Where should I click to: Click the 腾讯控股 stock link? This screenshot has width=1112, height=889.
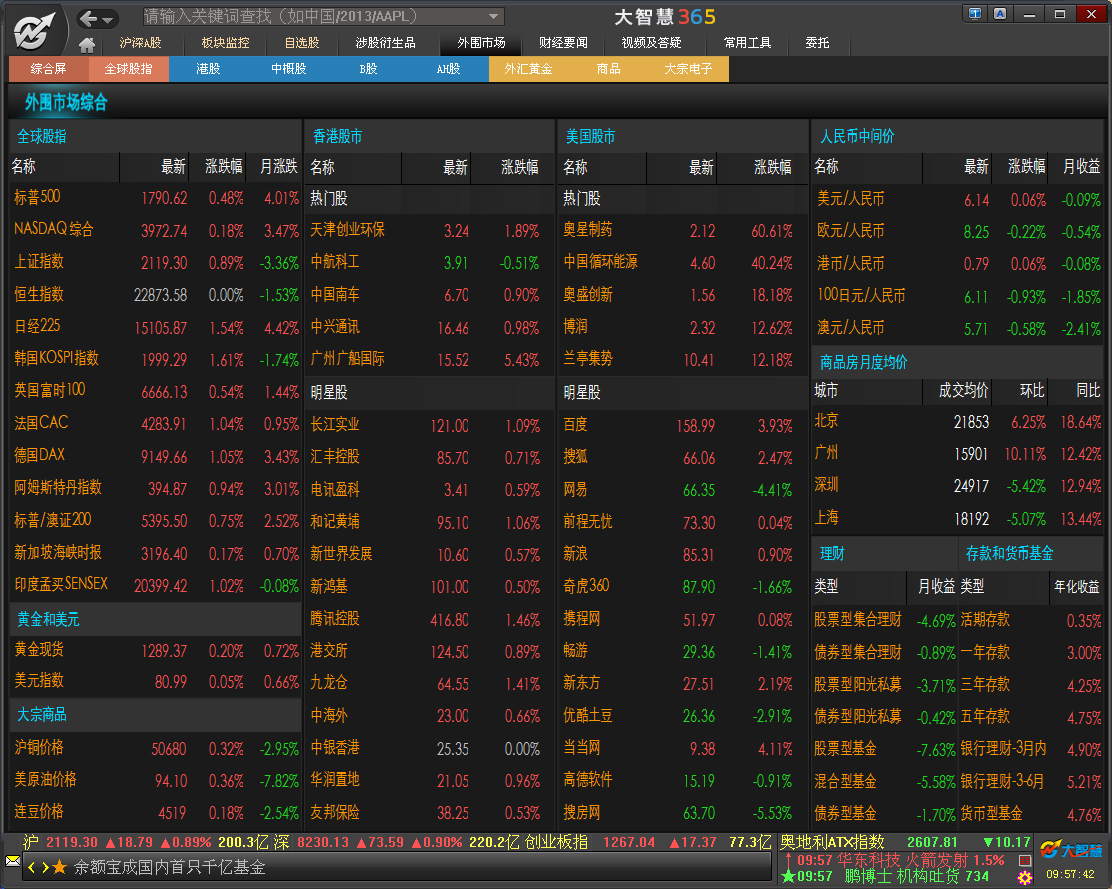click(x=334, y=619)
